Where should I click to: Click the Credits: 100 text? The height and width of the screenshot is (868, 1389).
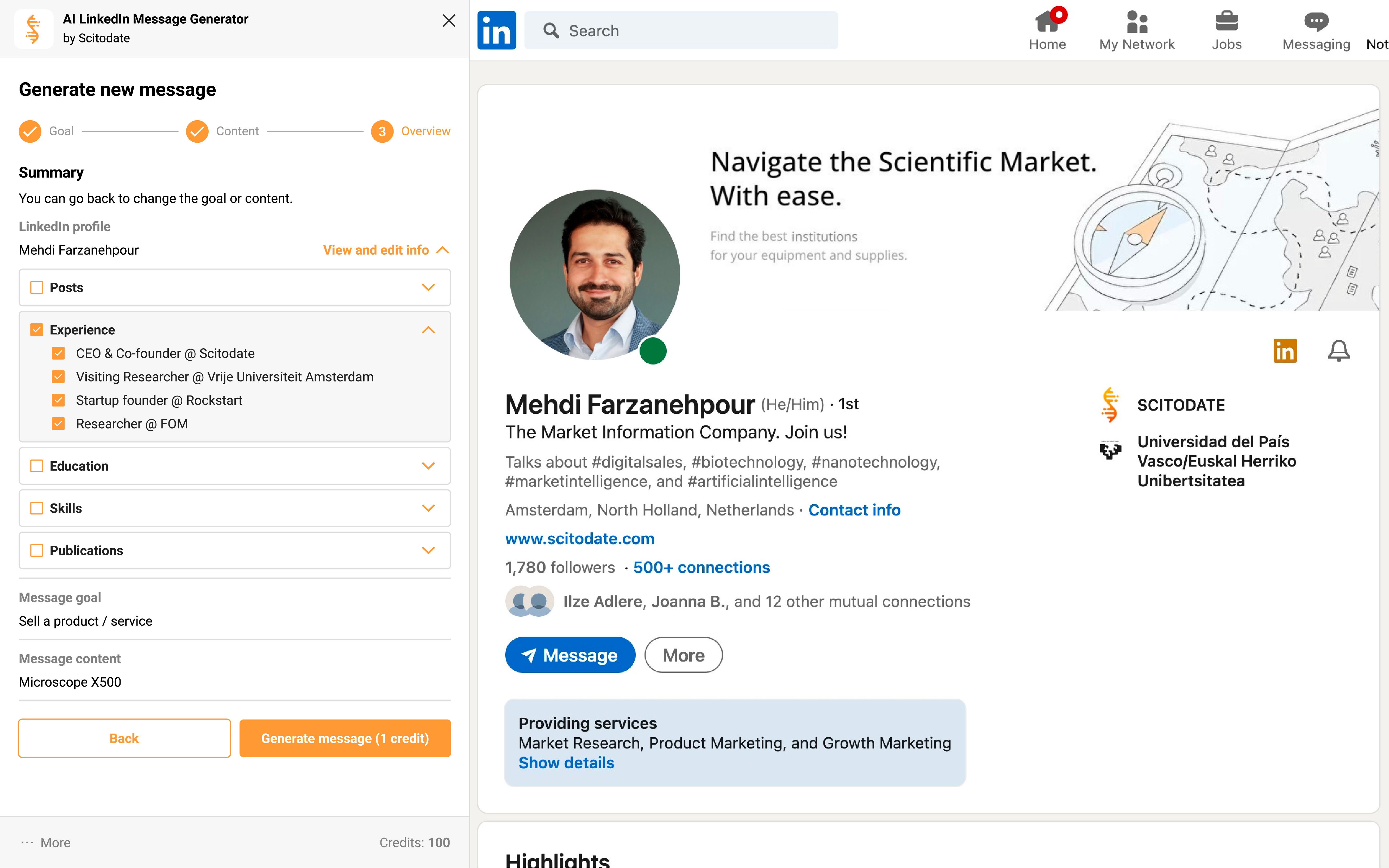414,842
